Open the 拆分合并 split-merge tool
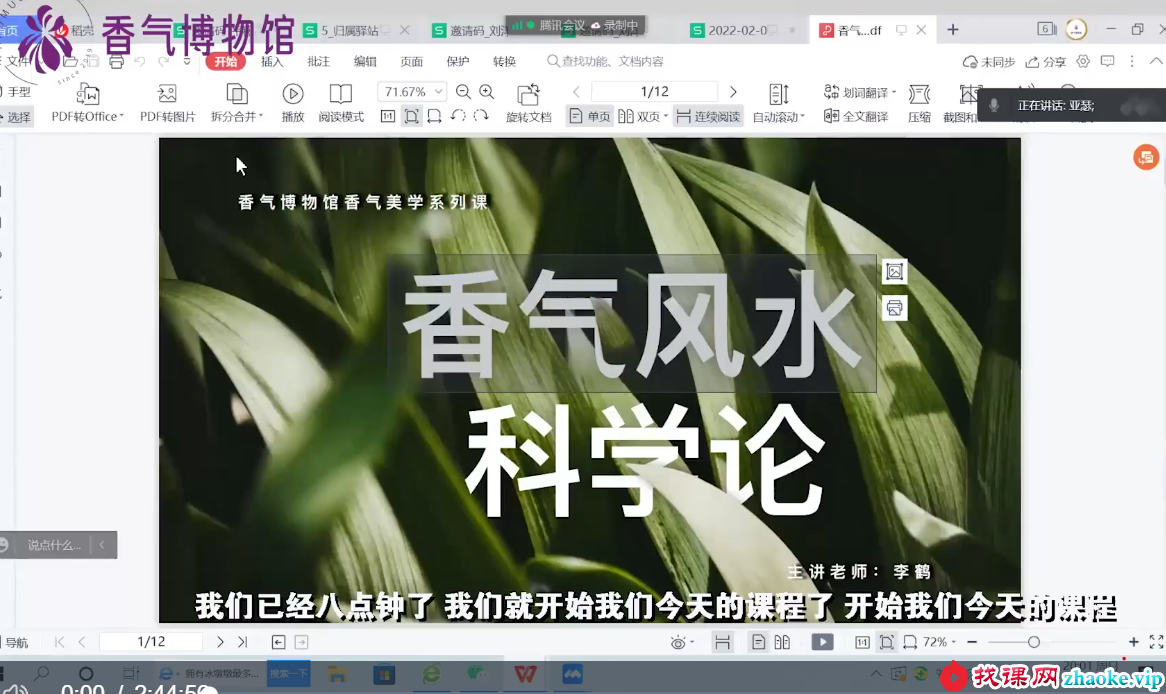The width and height of the screenshot is (1166, 694). 236,103
